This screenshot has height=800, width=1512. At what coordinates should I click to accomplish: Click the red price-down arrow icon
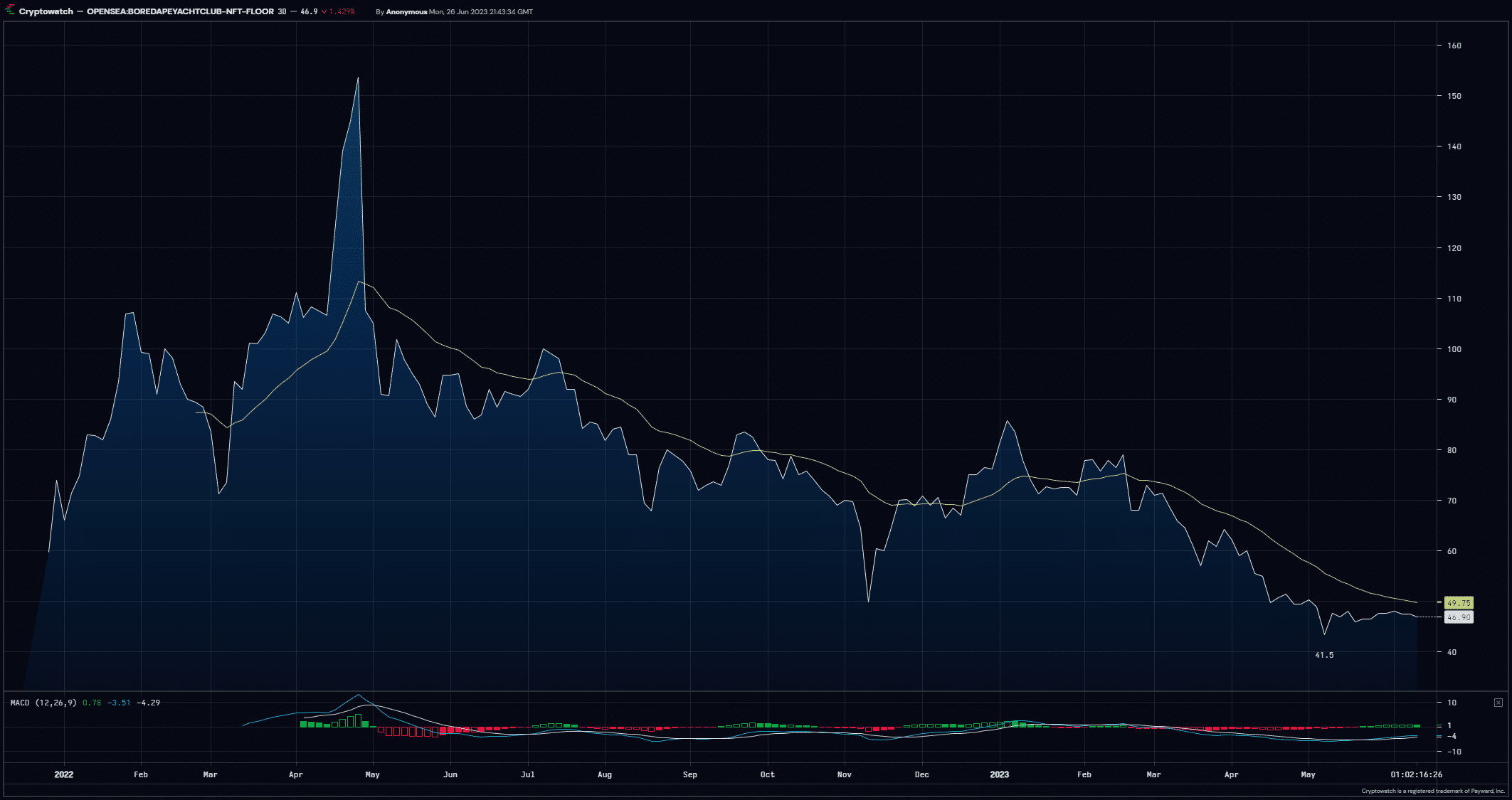click(x=324, y=12)
